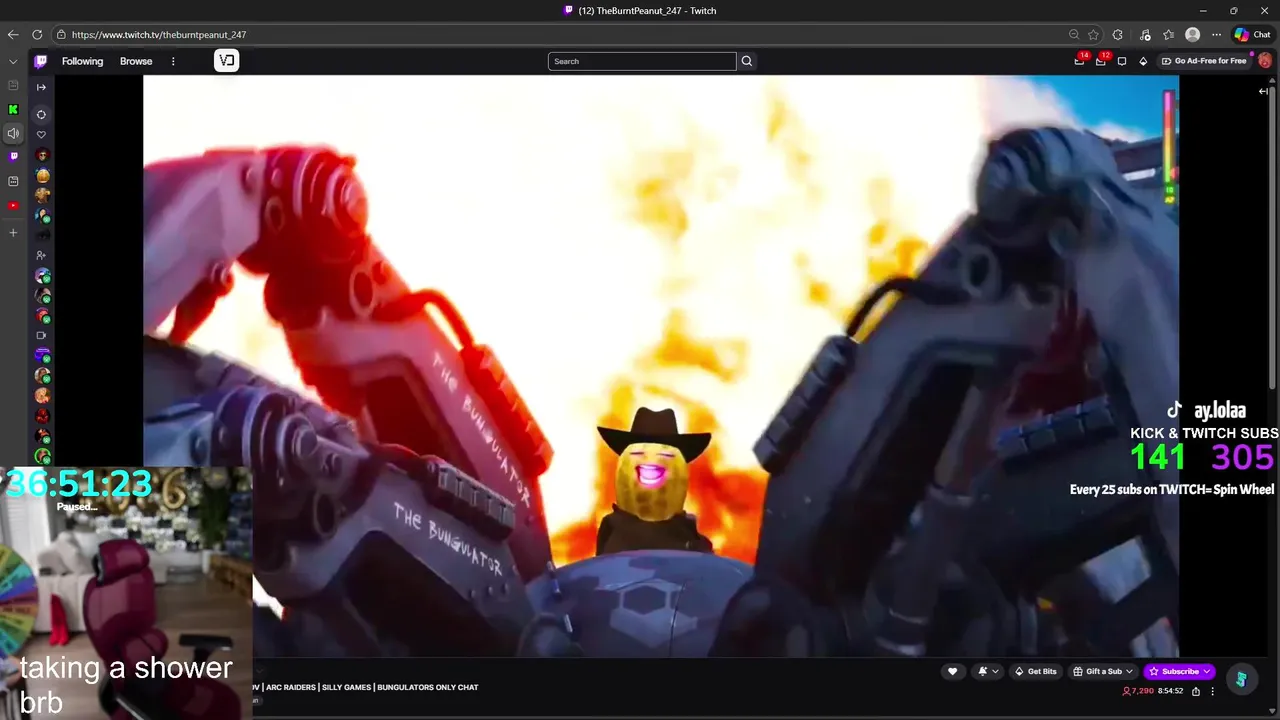Open the Bits diamond icon in header

[1143, 61]
